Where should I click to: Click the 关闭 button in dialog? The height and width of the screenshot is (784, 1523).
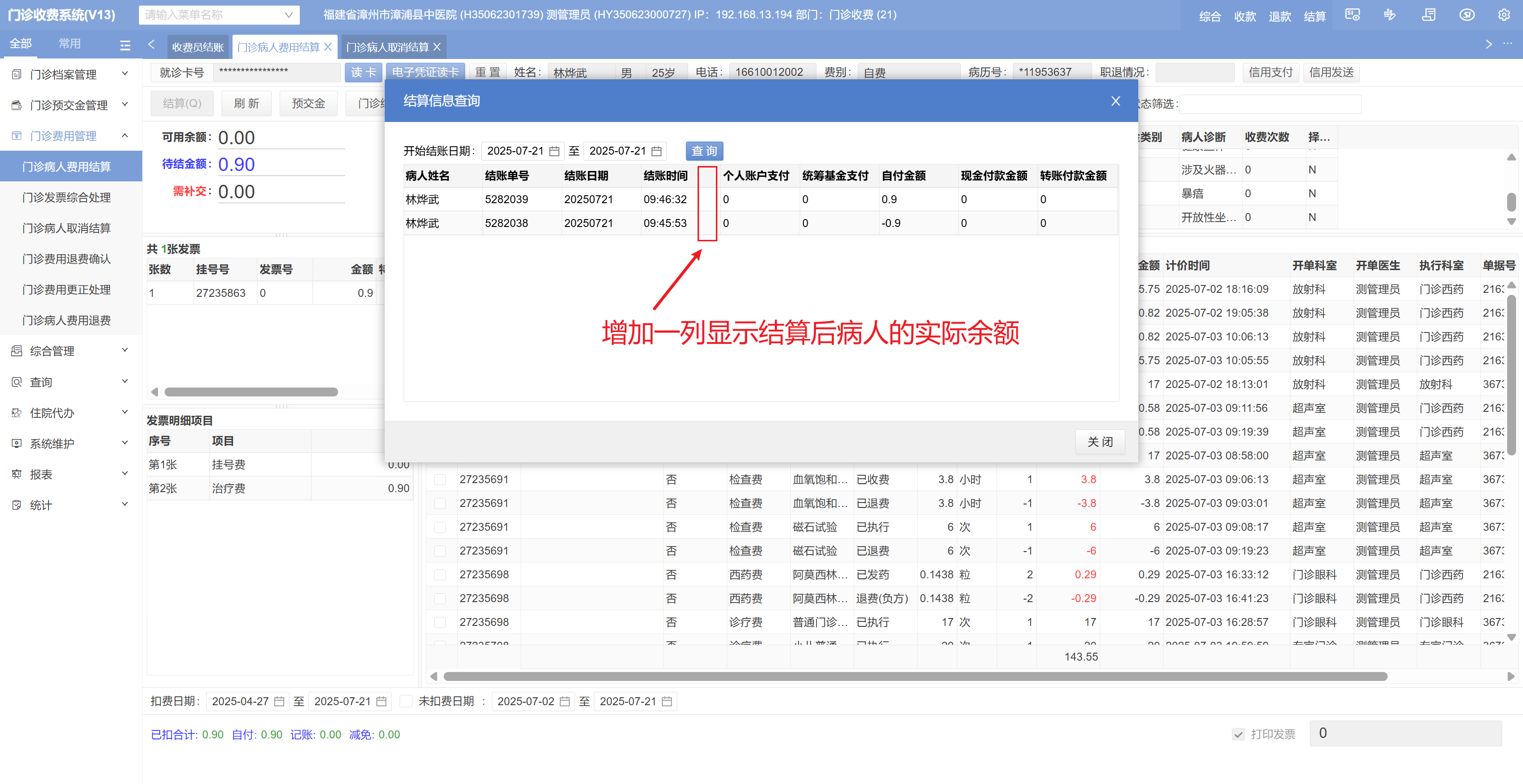pos(1099,442)
